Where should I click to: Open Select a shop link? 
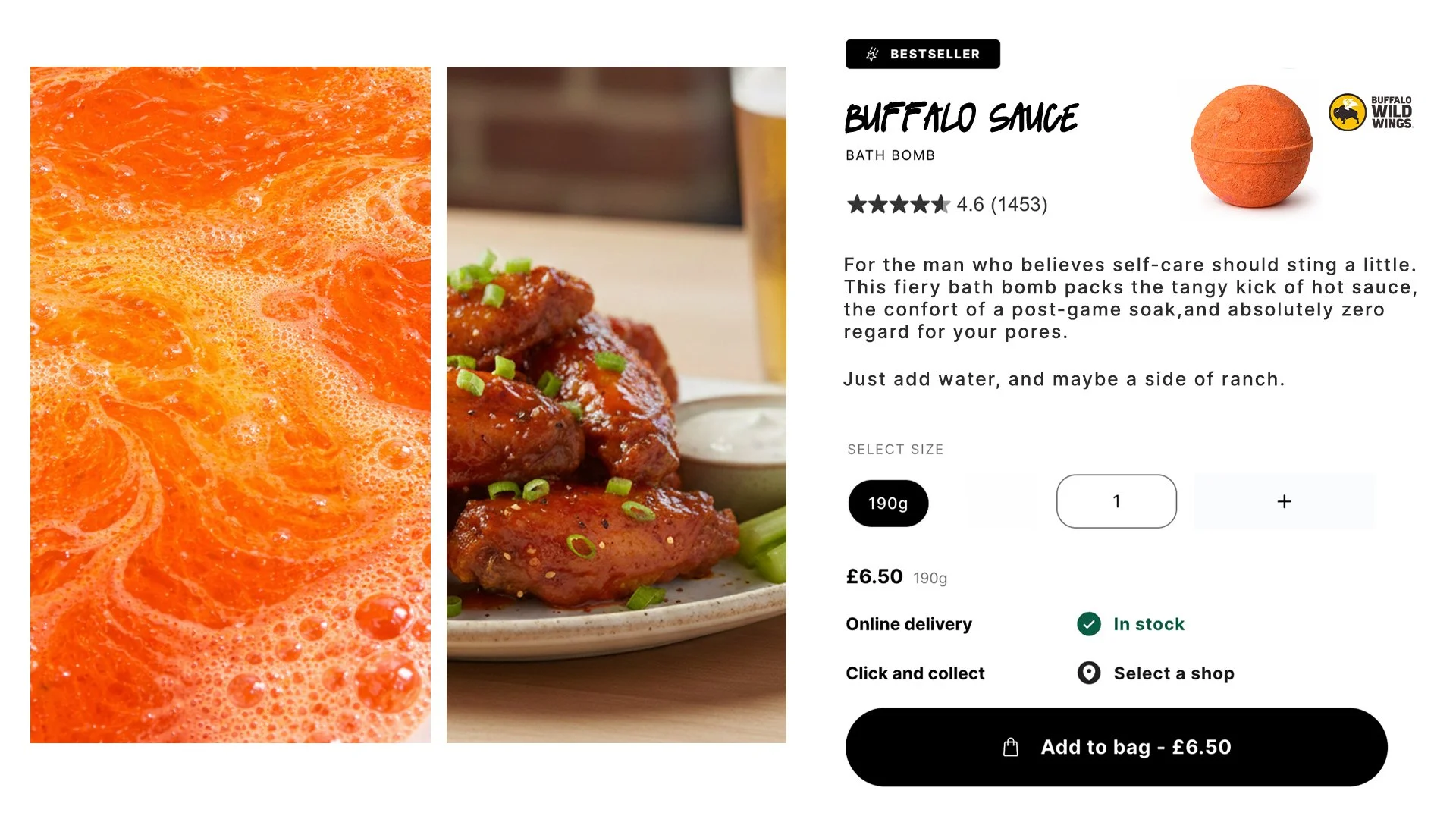pyautogui.click(x=1174, y=673)
